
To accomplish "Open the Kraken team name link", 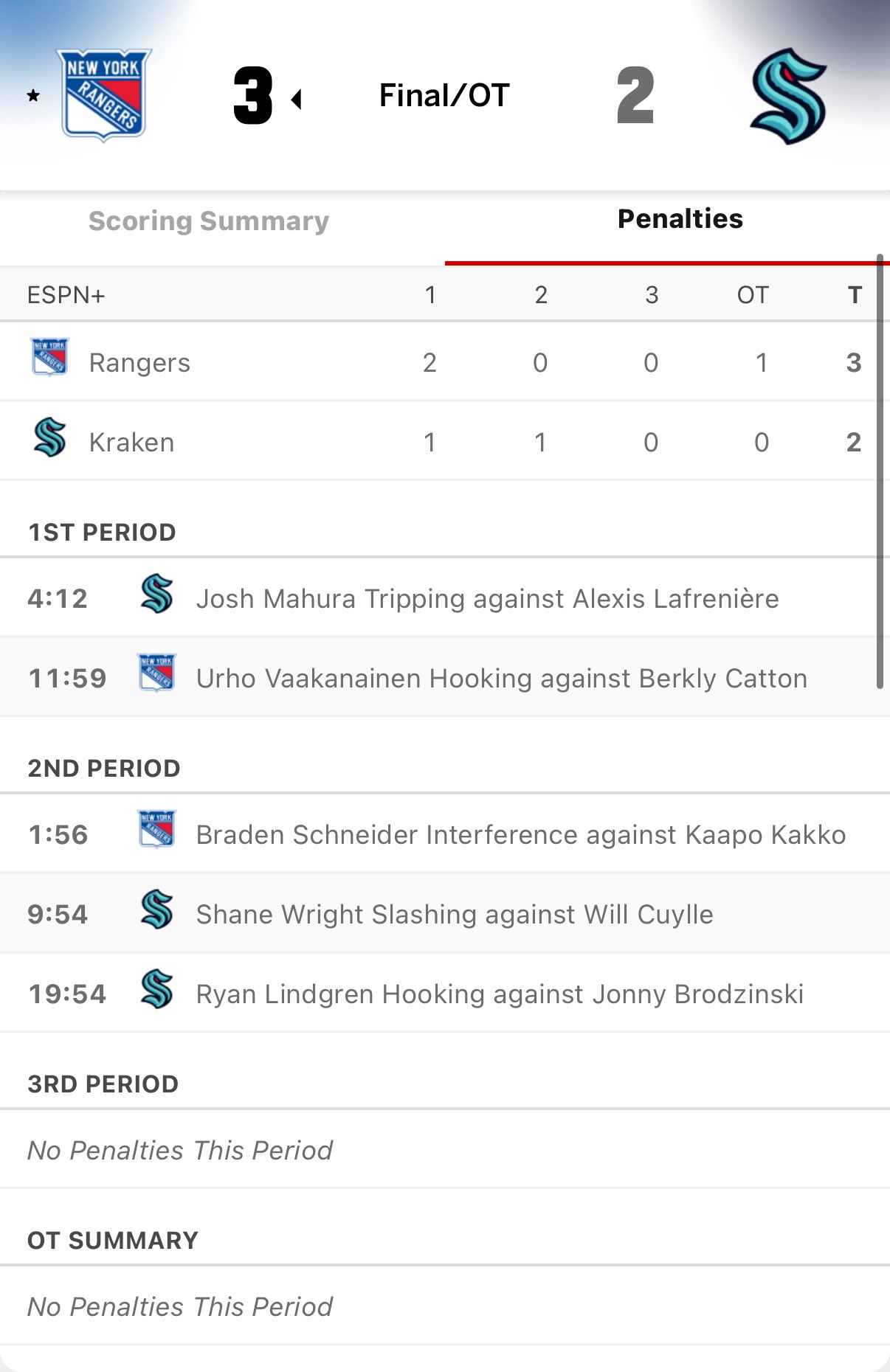I will [x=131, y=443].
